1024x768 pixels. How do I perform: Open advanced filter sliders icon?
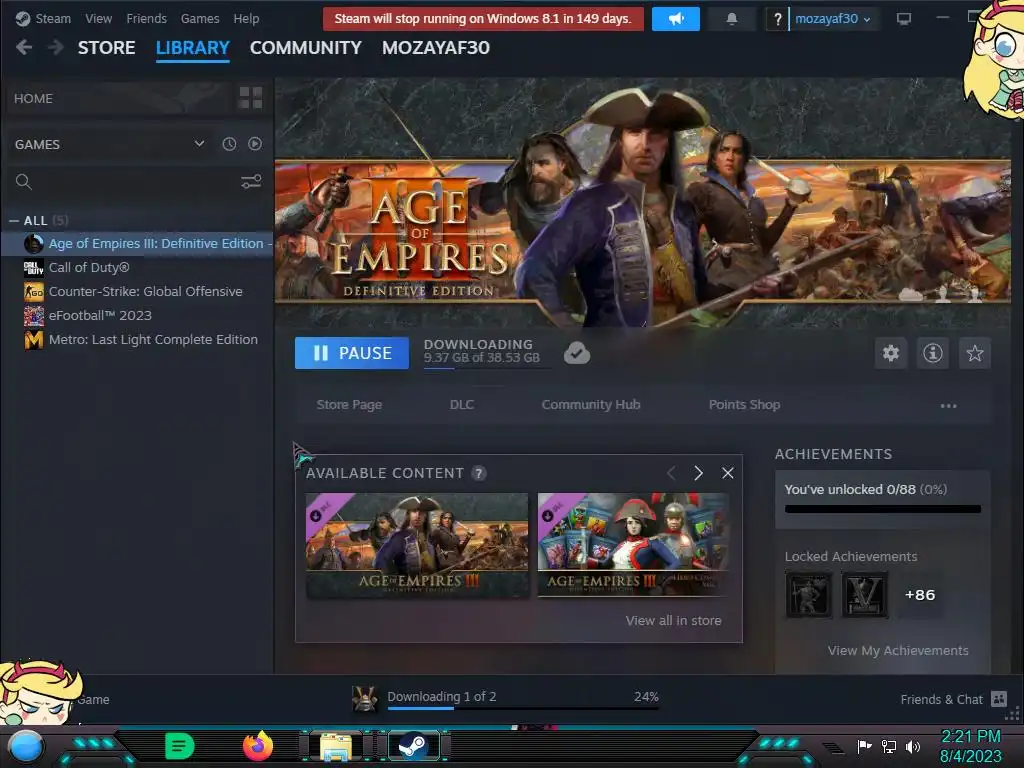click(251, 182)
